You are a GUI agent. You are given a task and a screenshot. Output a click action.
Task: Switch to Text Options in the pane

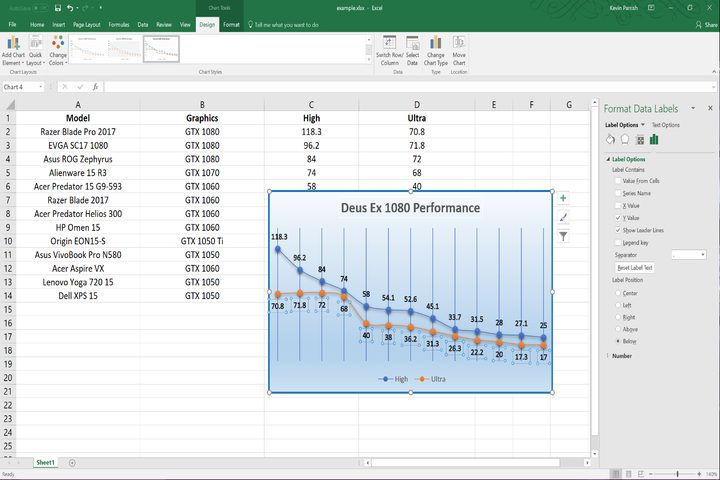pos(665,125)
